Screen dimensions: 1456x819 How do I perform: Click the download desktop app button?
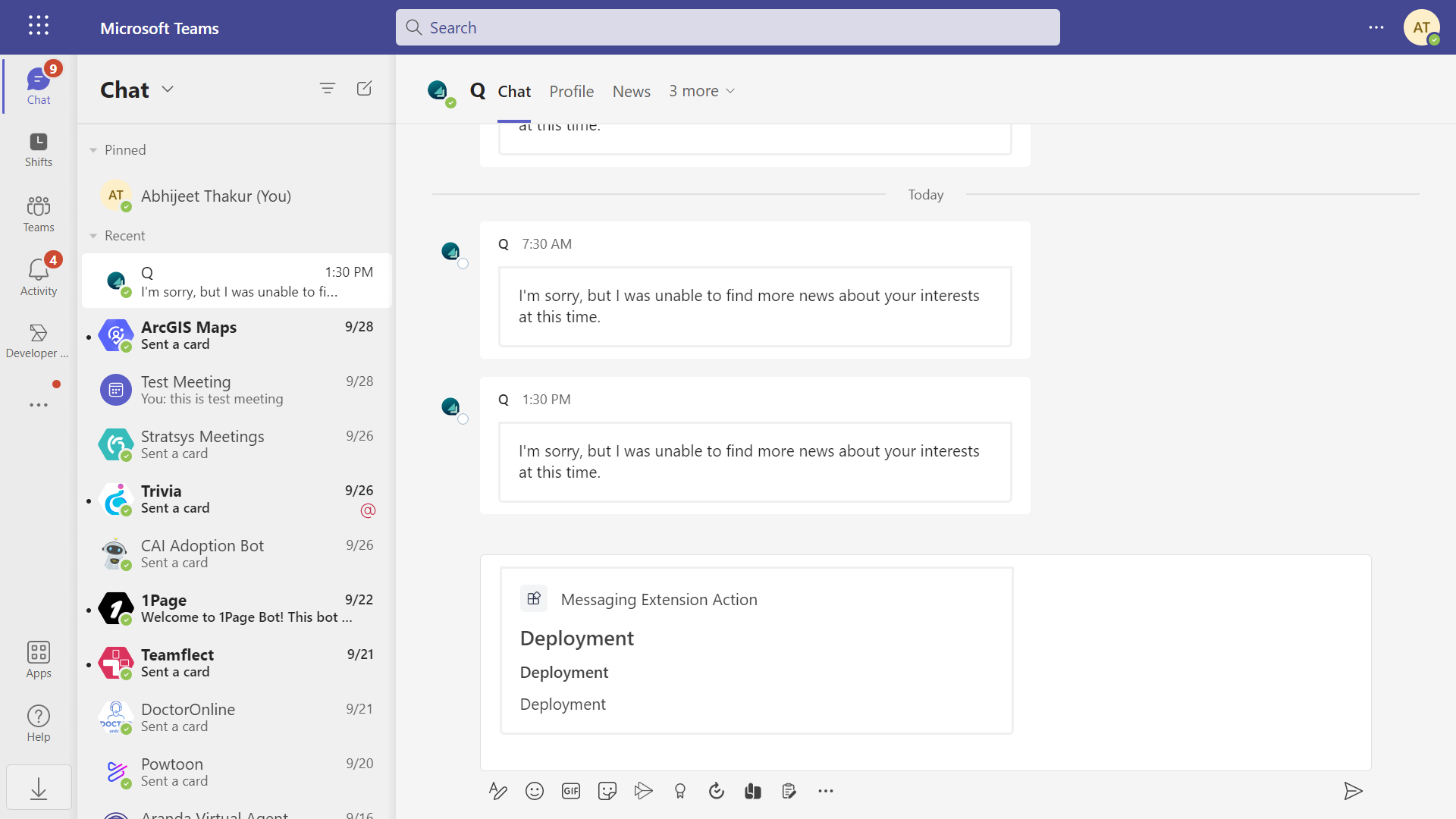(x=39, y=789)
